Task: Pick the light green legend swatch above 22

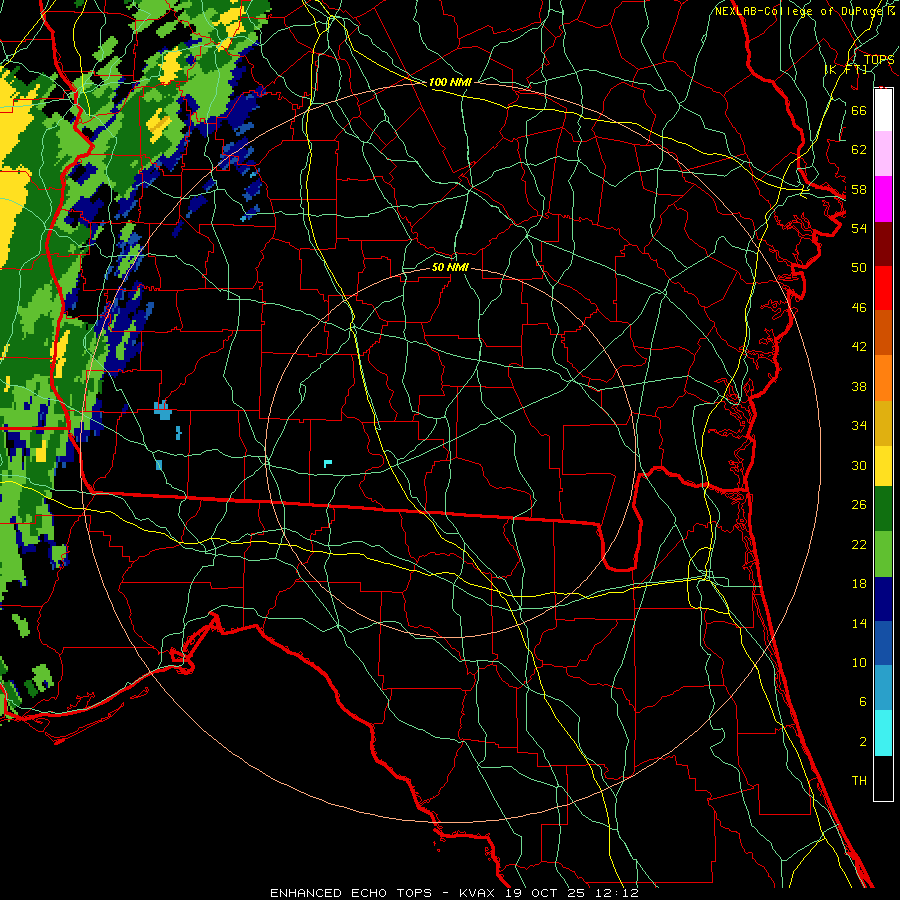Action: point(883,554)
